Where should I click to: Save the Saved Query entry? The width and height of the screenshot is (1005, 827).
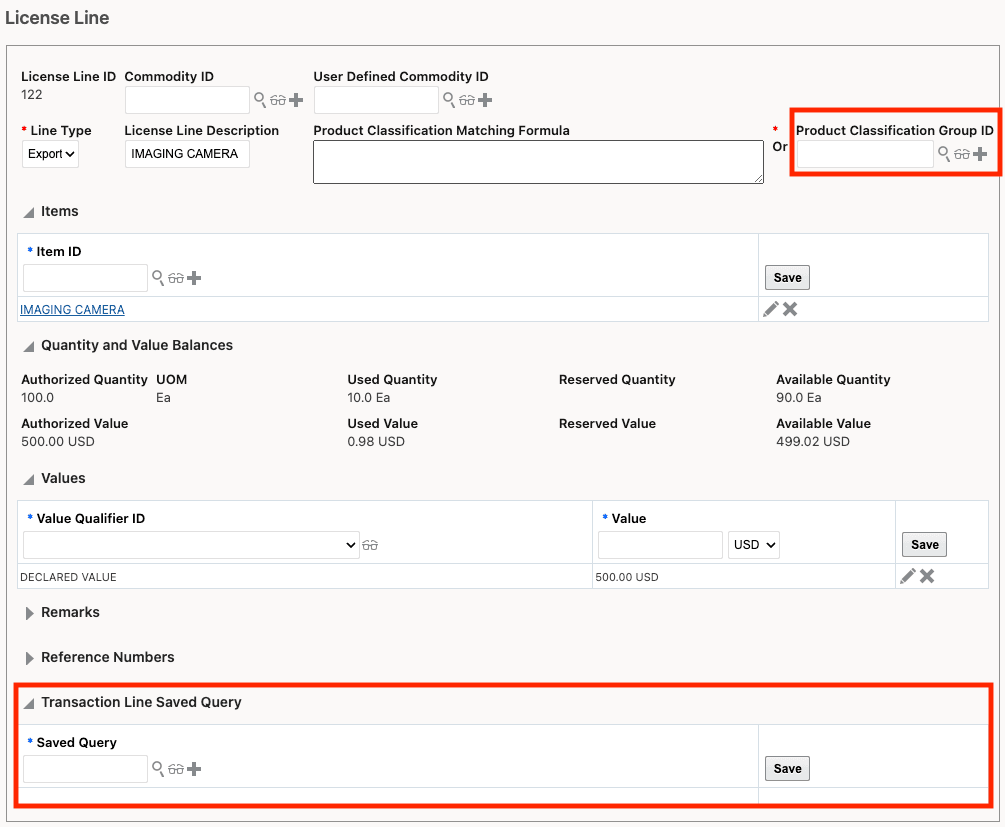click(787, 768)
